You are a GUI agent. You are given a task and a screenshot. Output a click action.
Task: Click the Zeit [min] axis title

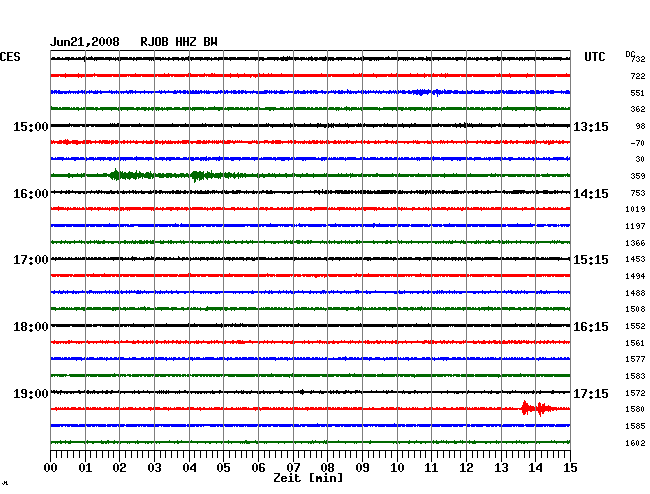click(x=308, y=478)
